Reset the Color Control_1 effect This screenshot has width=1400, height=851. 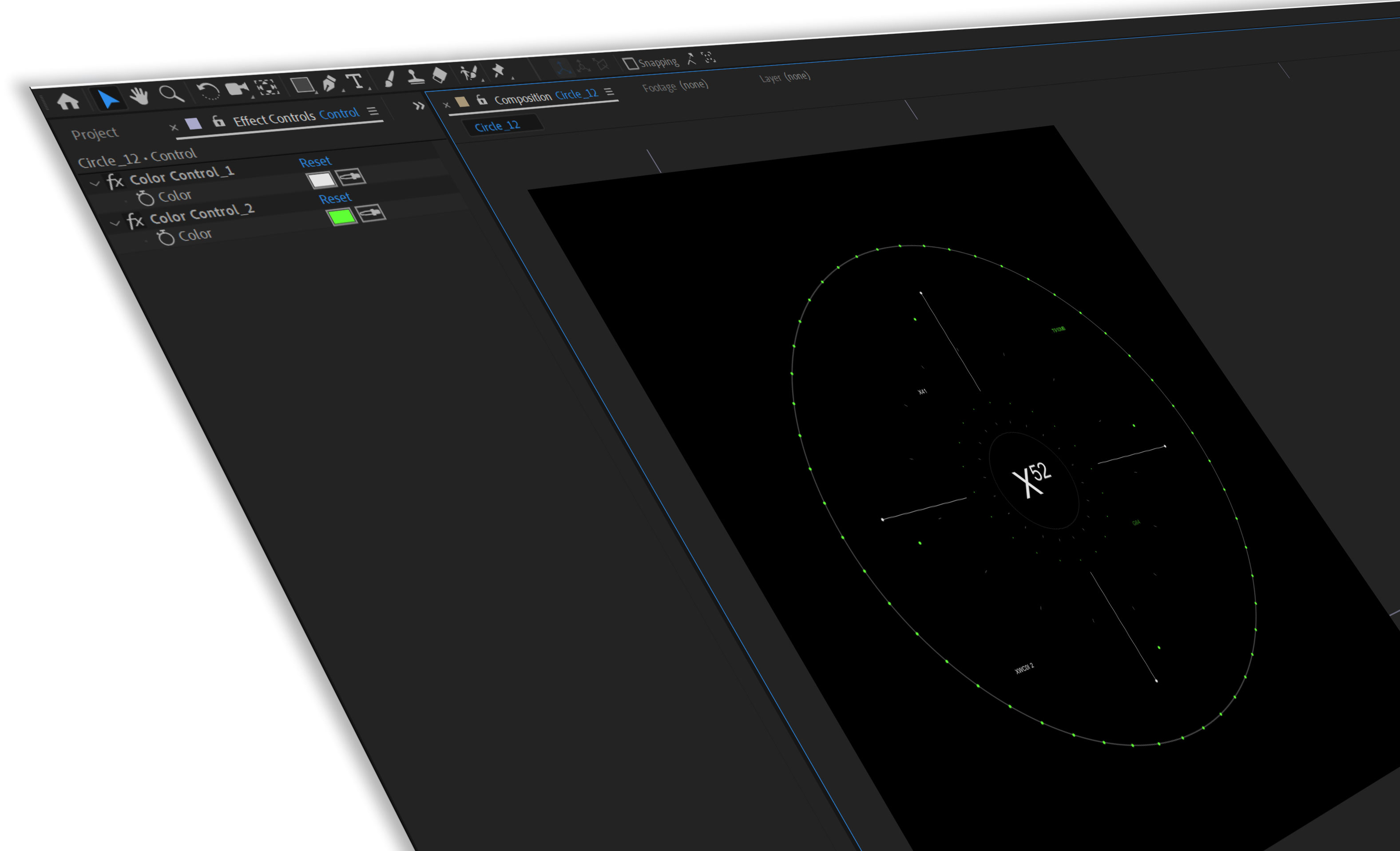315,161
